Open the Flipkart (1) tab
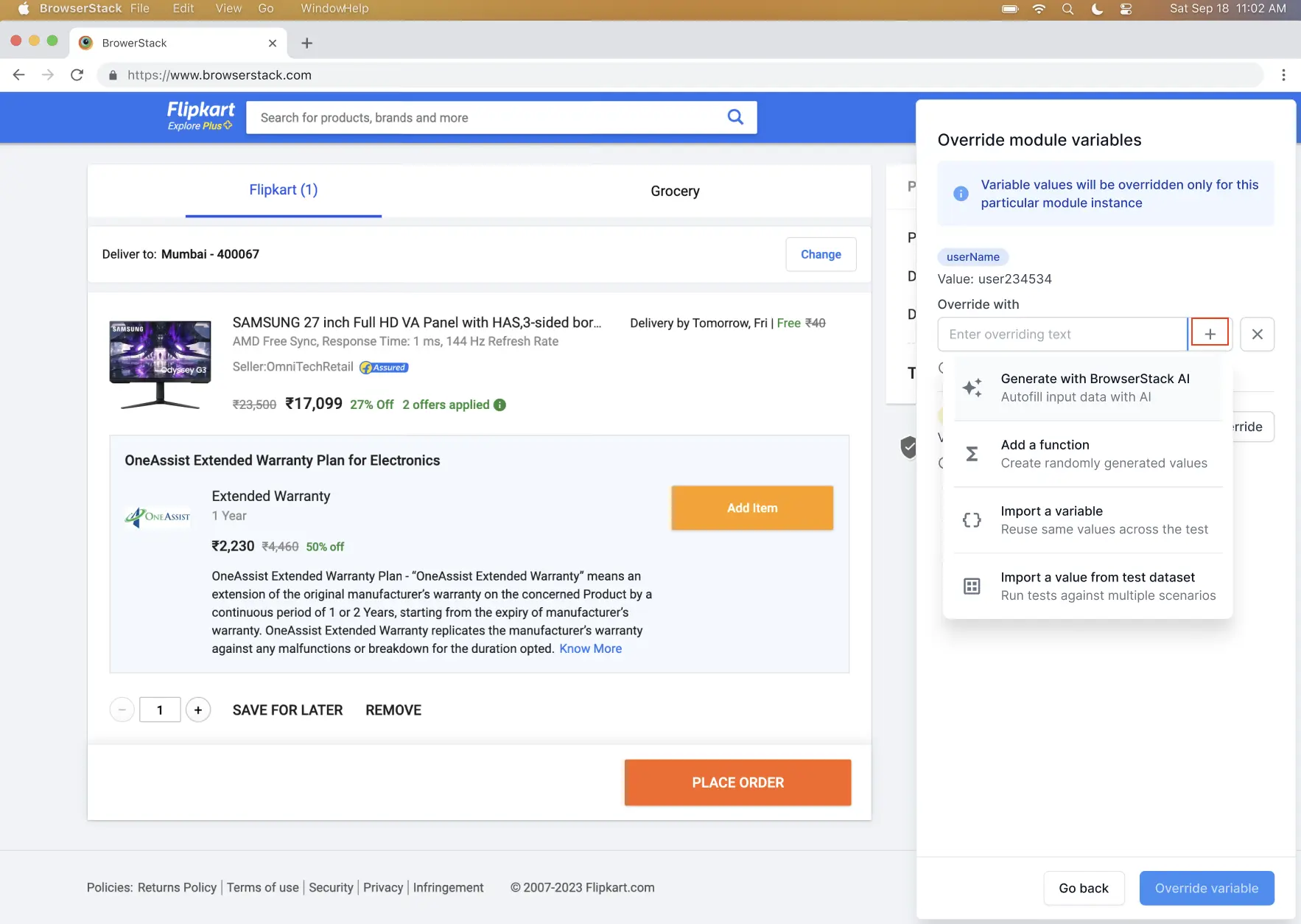The width and height of the screenshot is (1301, 924). pos(283,190)
